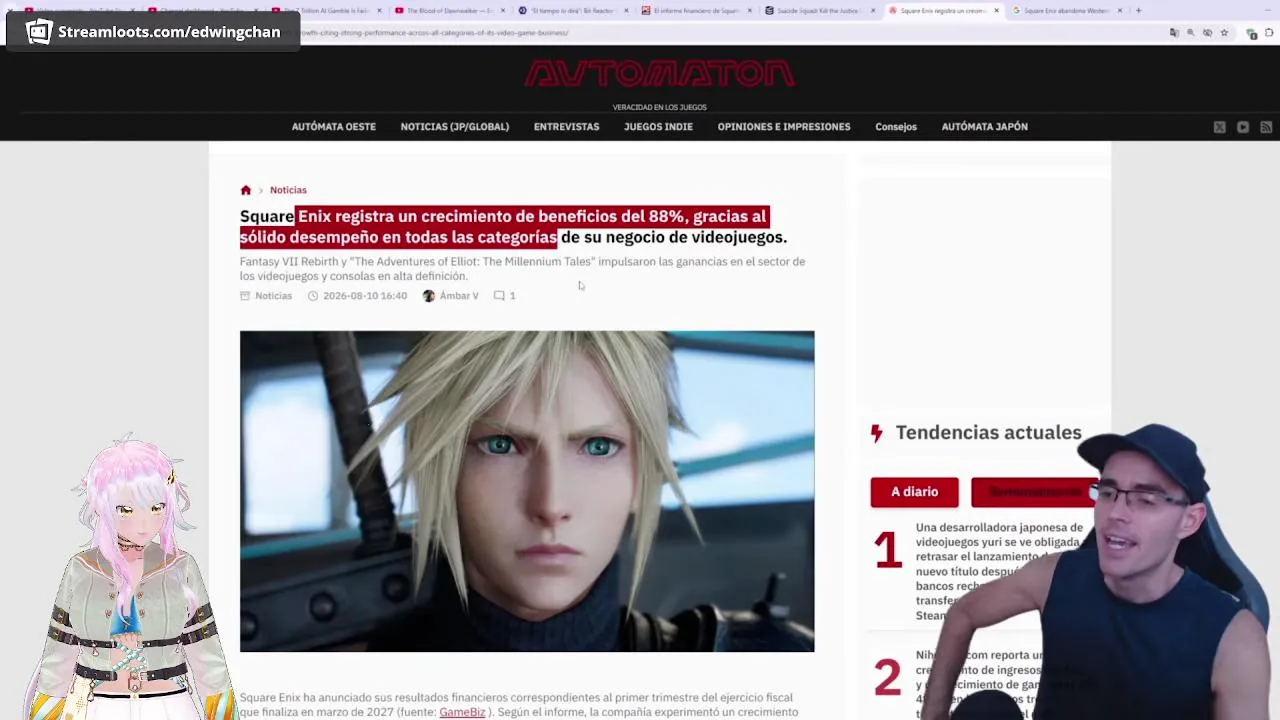The image size is (1280, 720).
Task: Select the 'A diario' trending tab
Action: click(915, 492)
